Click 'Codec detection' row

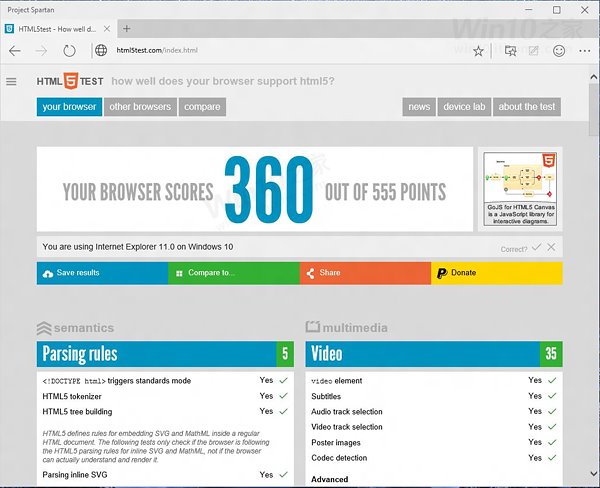point(434,458)
